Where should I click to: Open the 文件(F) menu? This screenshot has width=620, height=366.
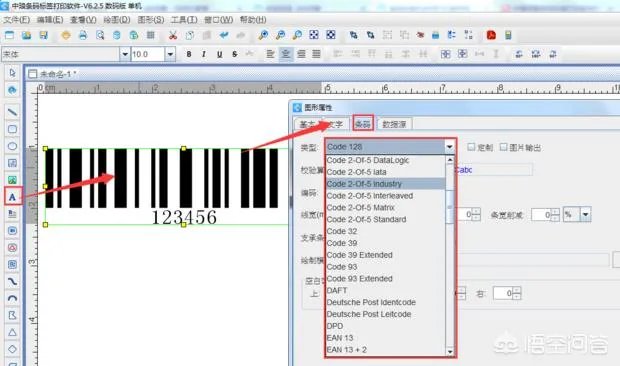16,20
